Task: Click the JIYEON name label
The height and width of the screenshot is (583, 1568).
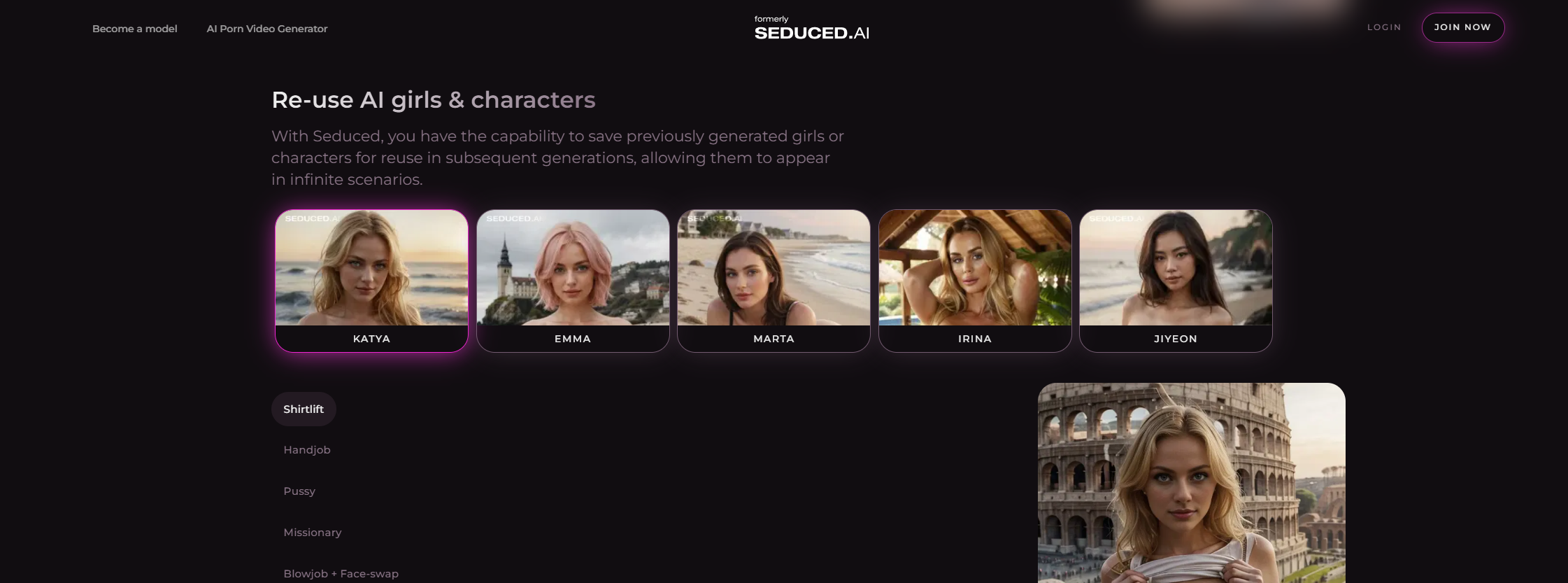Action: [1176, 339]
